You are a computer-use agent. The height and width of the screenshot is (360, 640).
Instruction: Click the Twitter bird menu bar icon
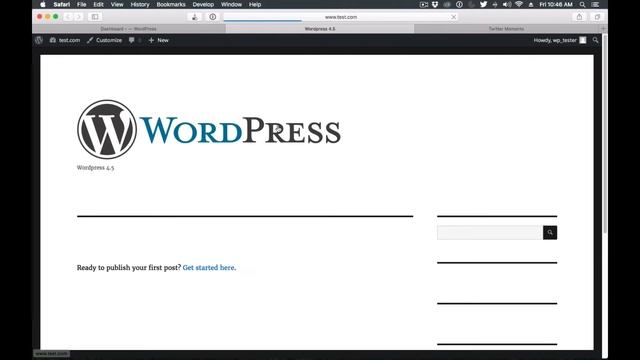pos(483,4)
